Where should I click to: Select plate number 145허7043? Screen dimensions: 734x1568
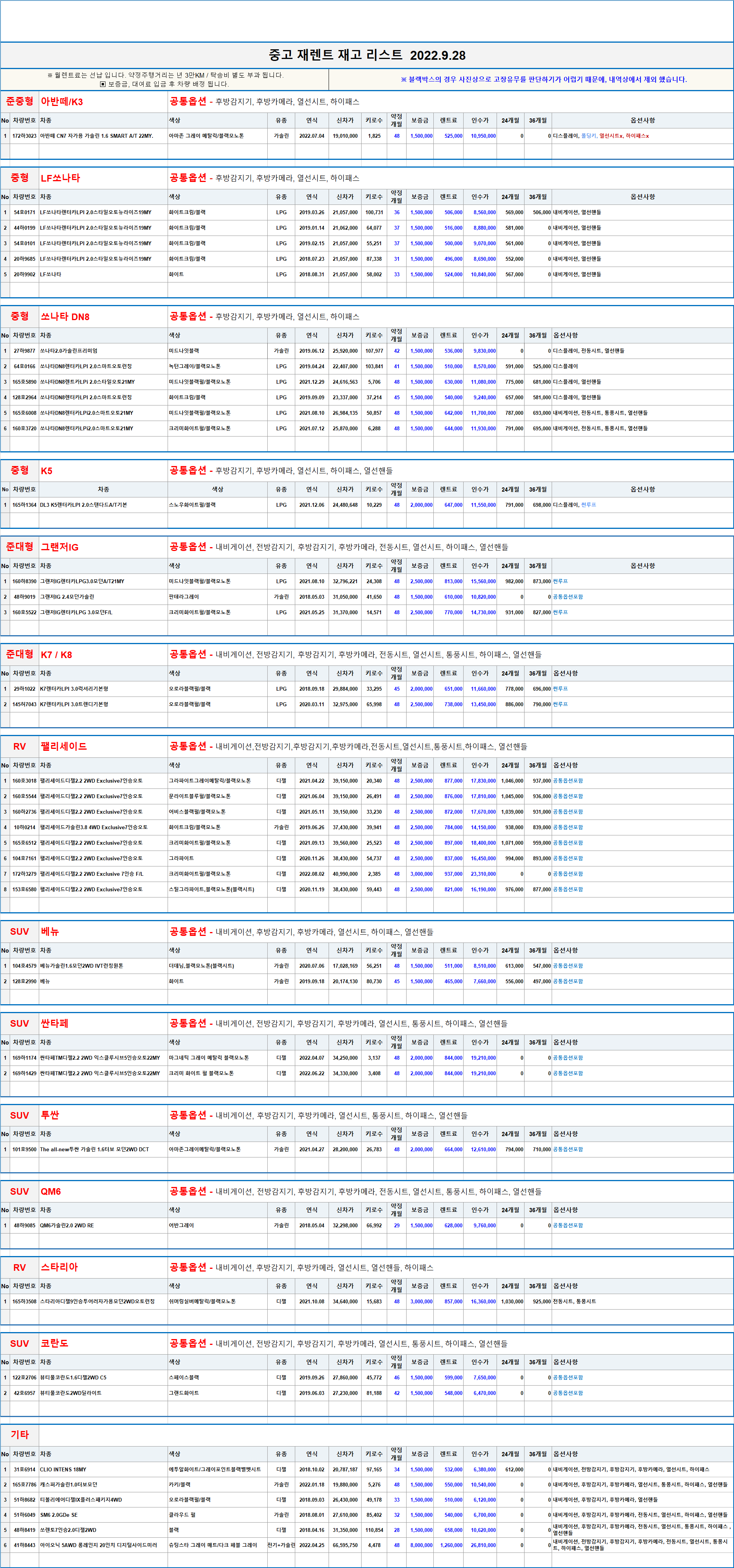[x=24, y=705]
